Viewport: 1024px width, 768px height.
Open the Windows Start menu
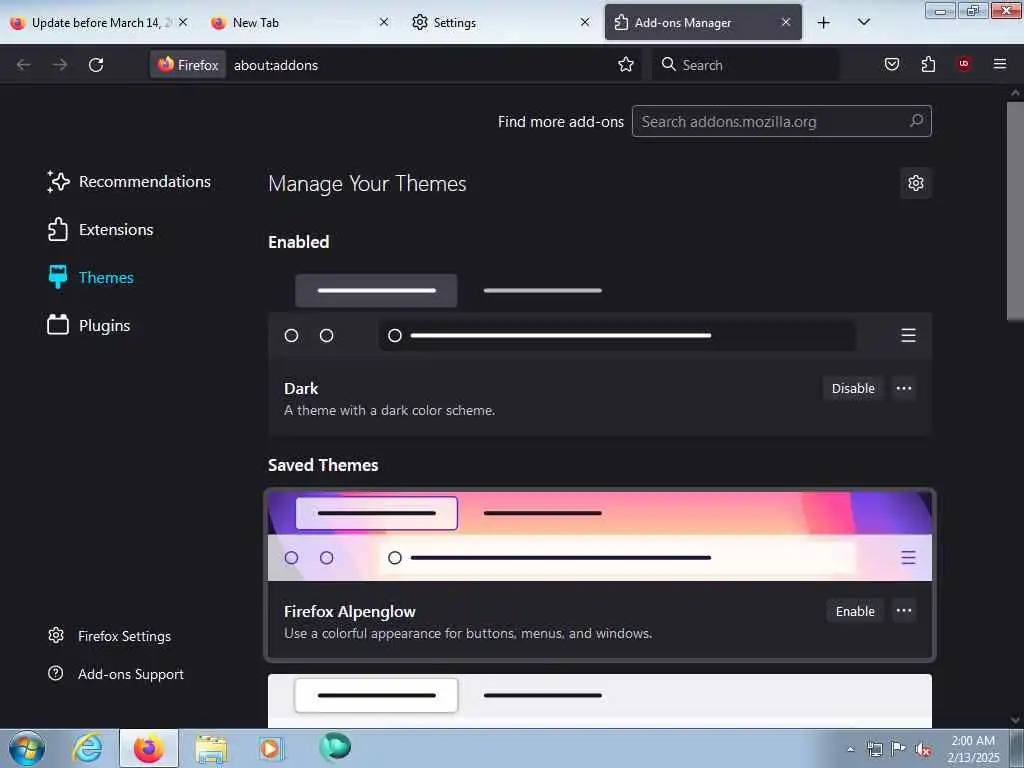(x=27, y=748)
